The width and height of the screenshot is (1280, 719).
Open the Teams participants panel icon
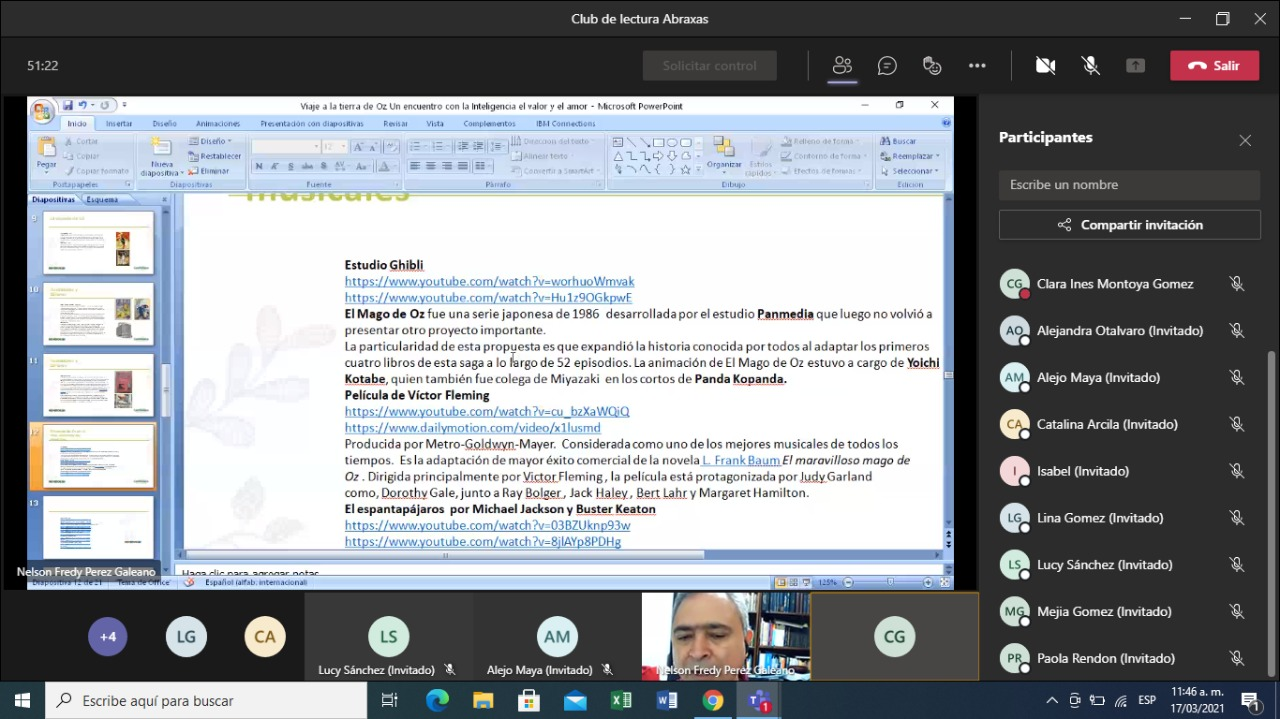tap(842, 66)
